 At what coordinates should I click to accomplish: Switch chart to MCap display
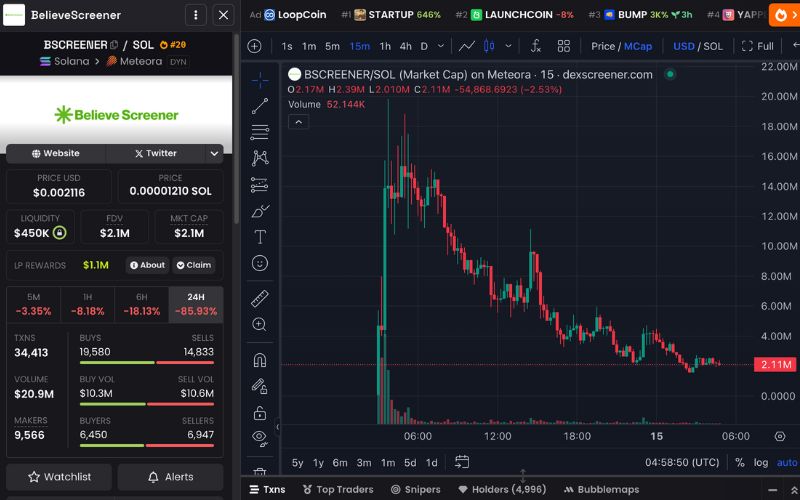(638, 46)
